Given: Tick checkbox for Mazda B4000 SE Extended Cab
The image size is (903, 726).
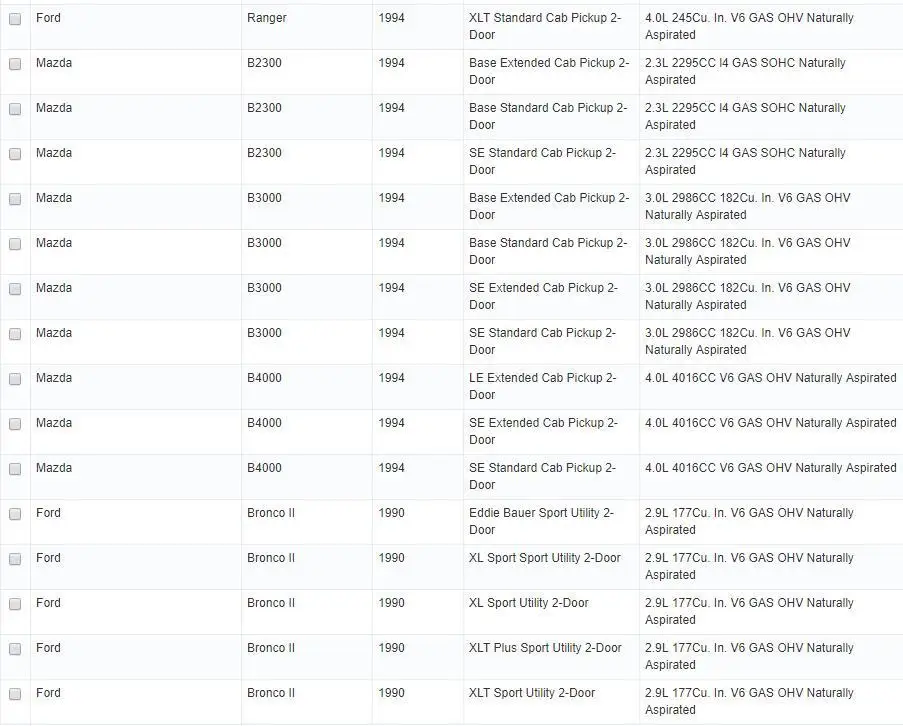Looking at the screenshot, I should click(15, 424).
